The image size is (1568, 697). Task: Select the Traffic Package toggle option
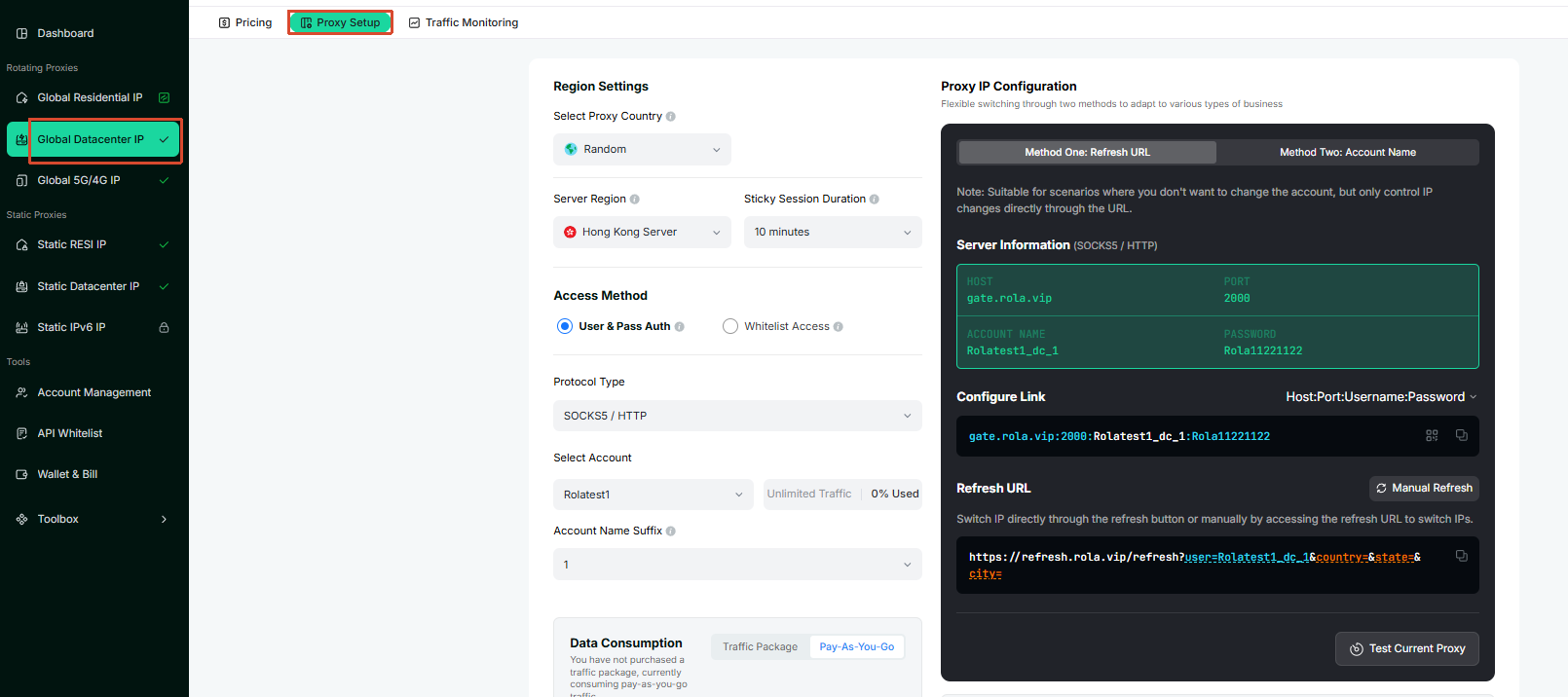pos(760,646)
